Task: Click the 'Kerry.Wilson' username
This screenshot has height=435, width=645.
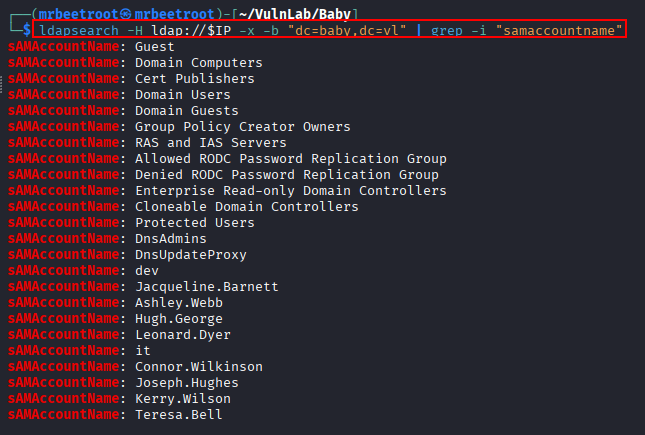Action: pos(183,399)
